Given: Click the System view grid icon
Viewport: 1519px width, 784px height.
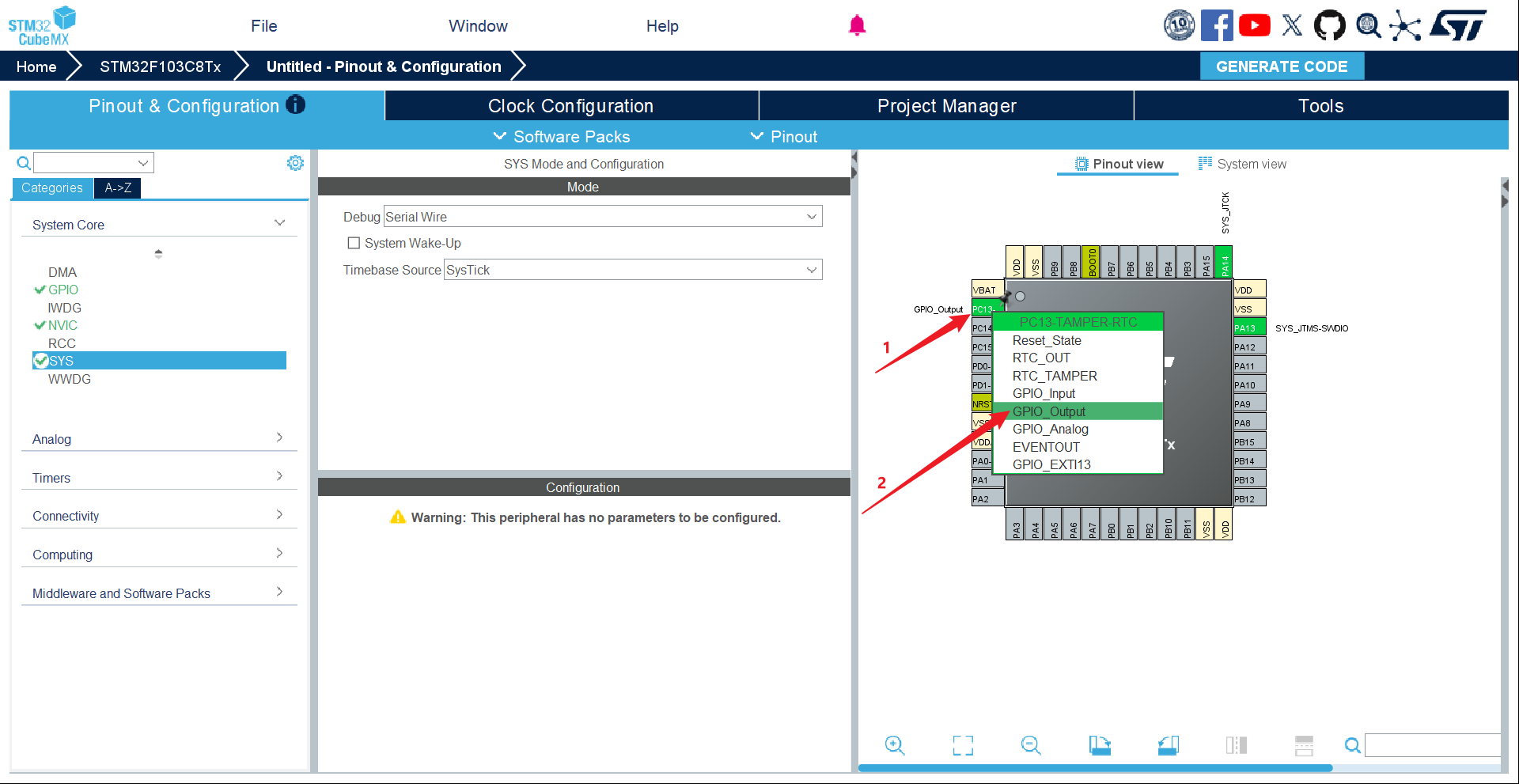Looking at the screenshot, I should click(x=1205, y=163).
